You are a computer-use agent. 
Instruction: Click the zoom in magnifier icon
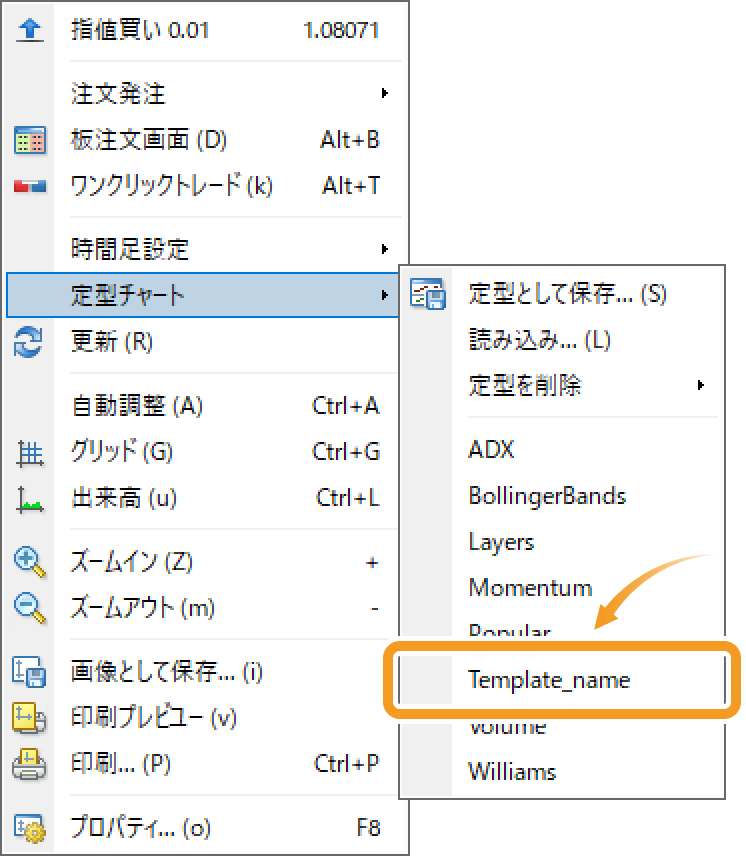click(29, 562)
